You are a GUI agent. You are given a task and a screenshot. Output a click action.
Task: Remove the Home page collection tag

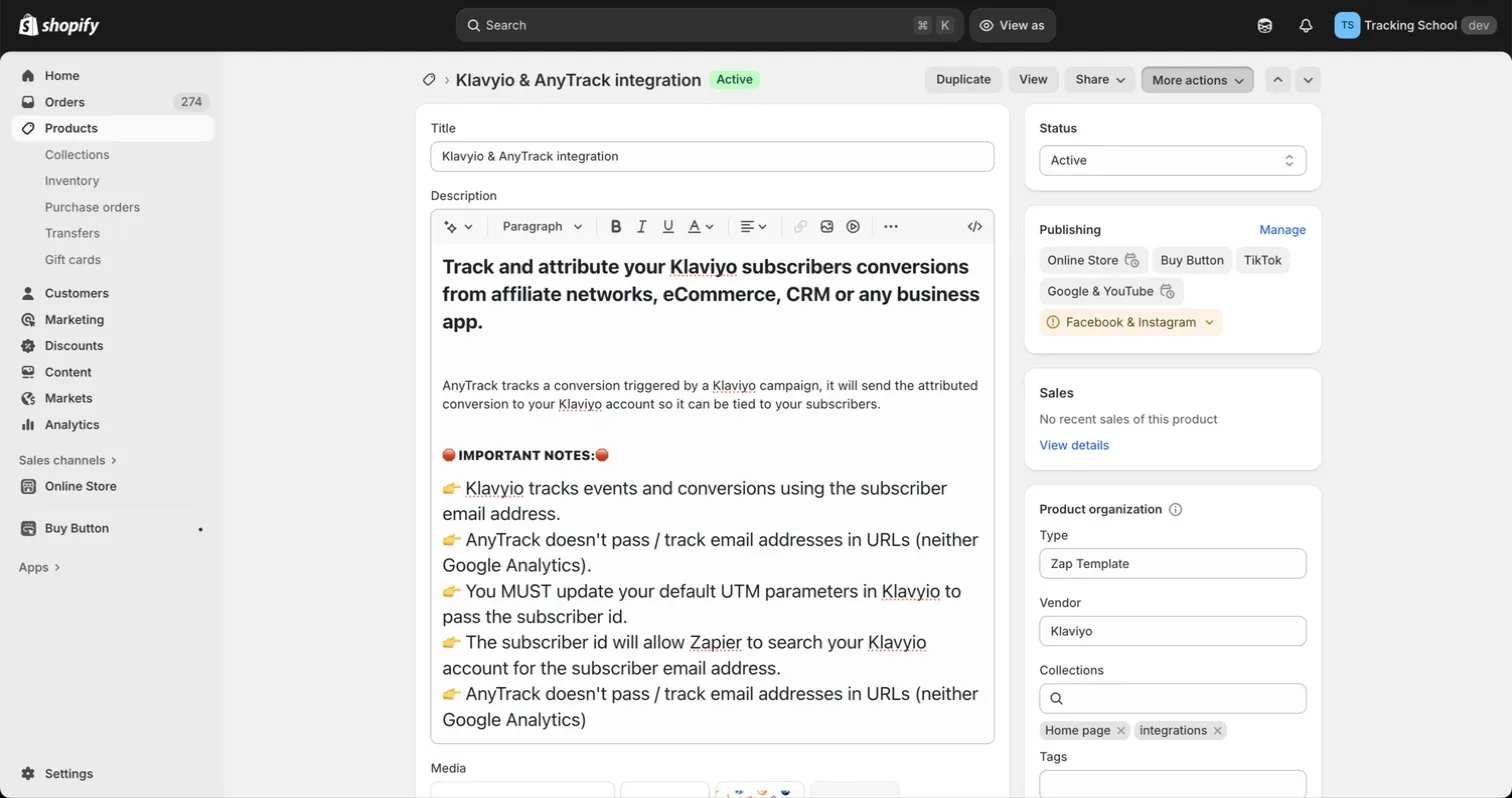click(x=1121, y=731)
